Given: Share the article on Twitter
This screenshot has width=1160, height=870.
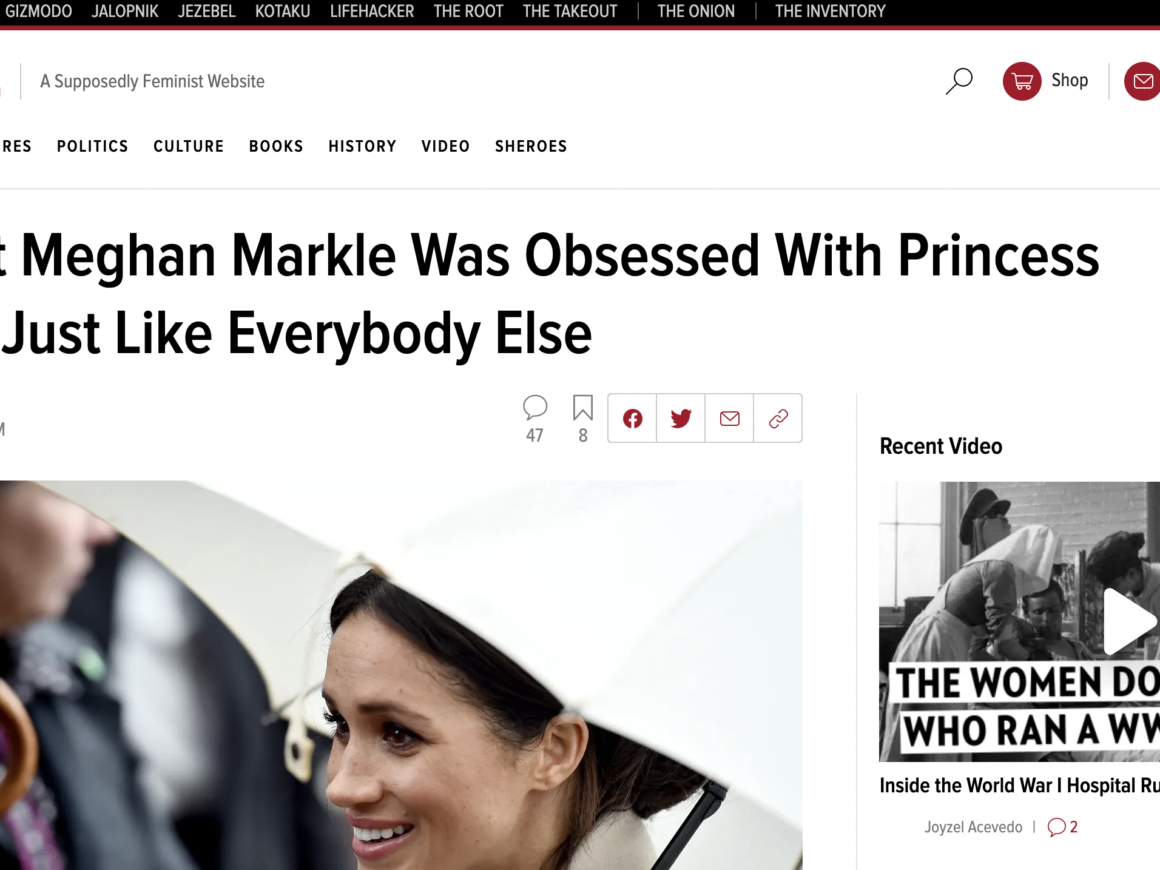Looking at the screenshot, I should pos(681,418).
